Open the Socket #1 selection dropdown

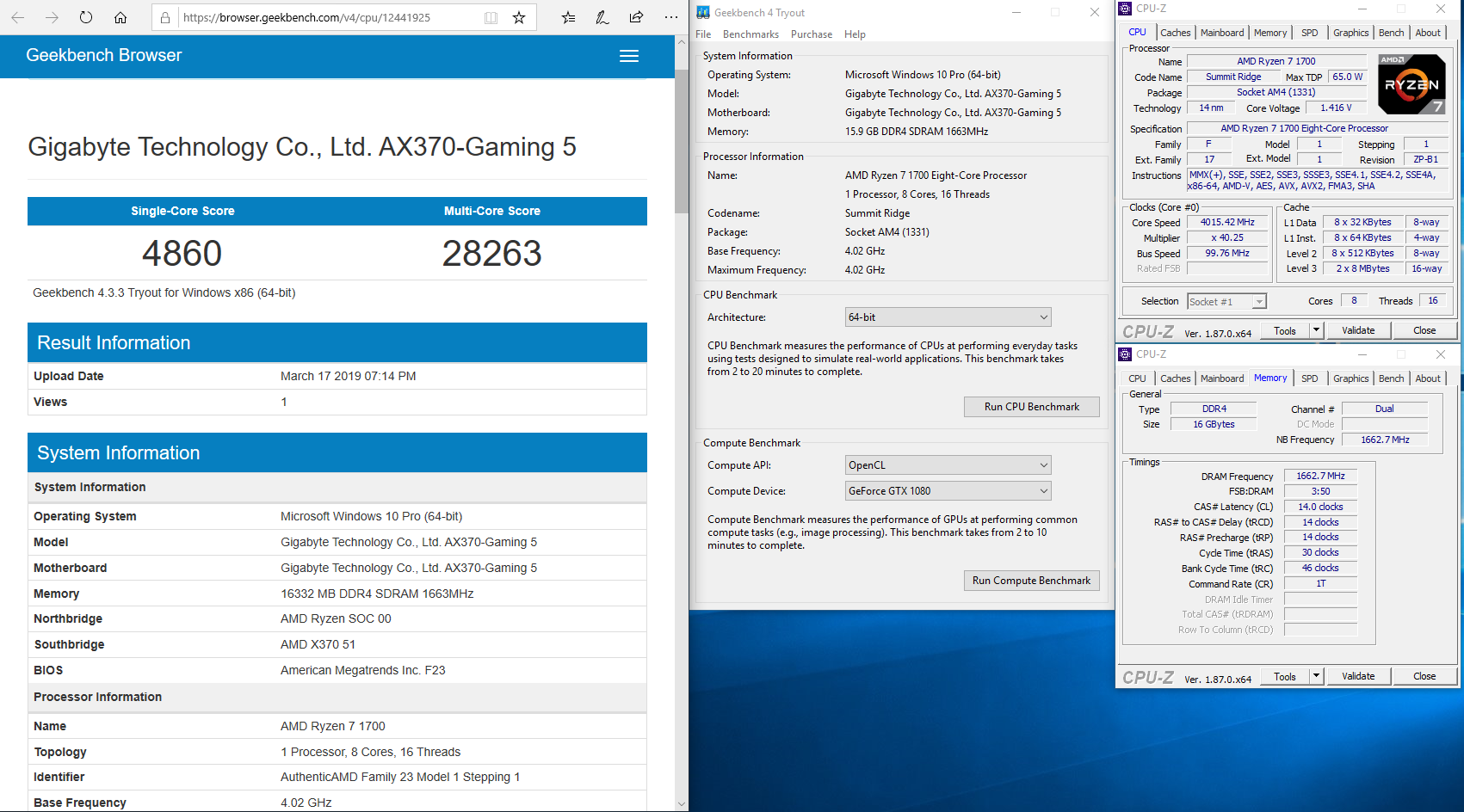[x=1226, y=301]
